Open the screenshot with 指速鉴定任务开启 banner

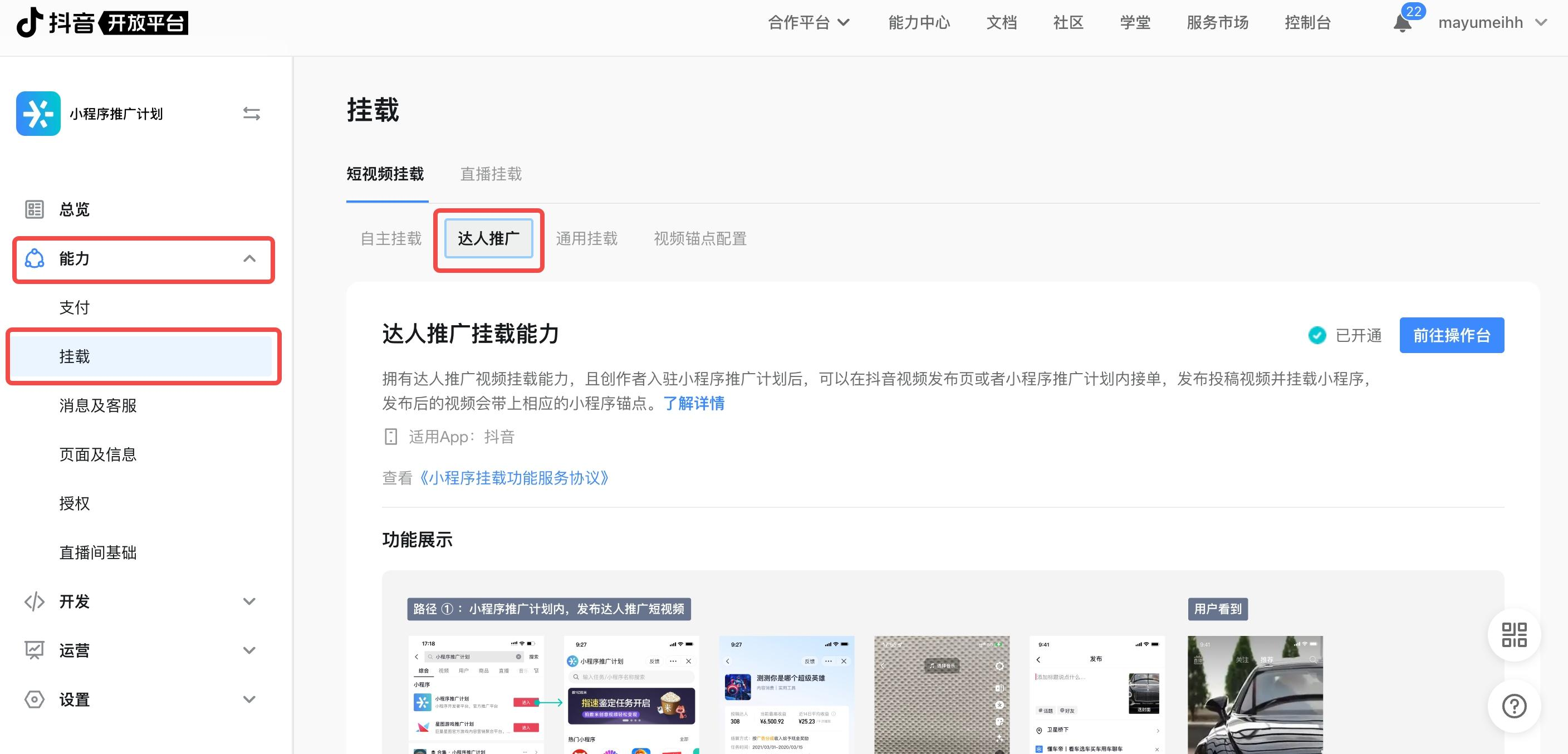(x=631, y=695)
